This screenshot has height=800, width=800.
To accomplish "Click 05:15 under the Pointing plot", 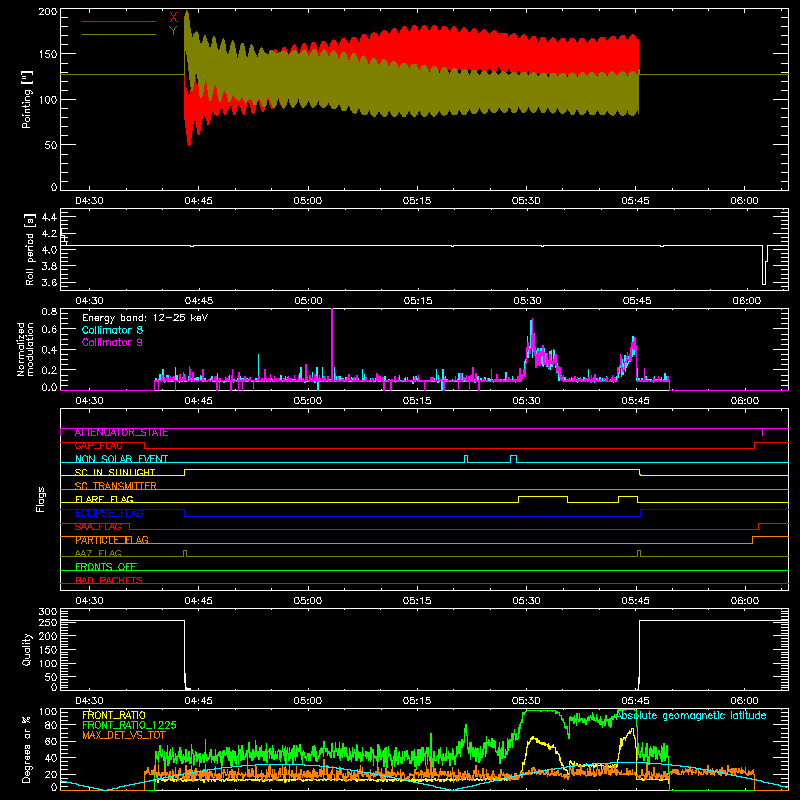I will point(417,201).
